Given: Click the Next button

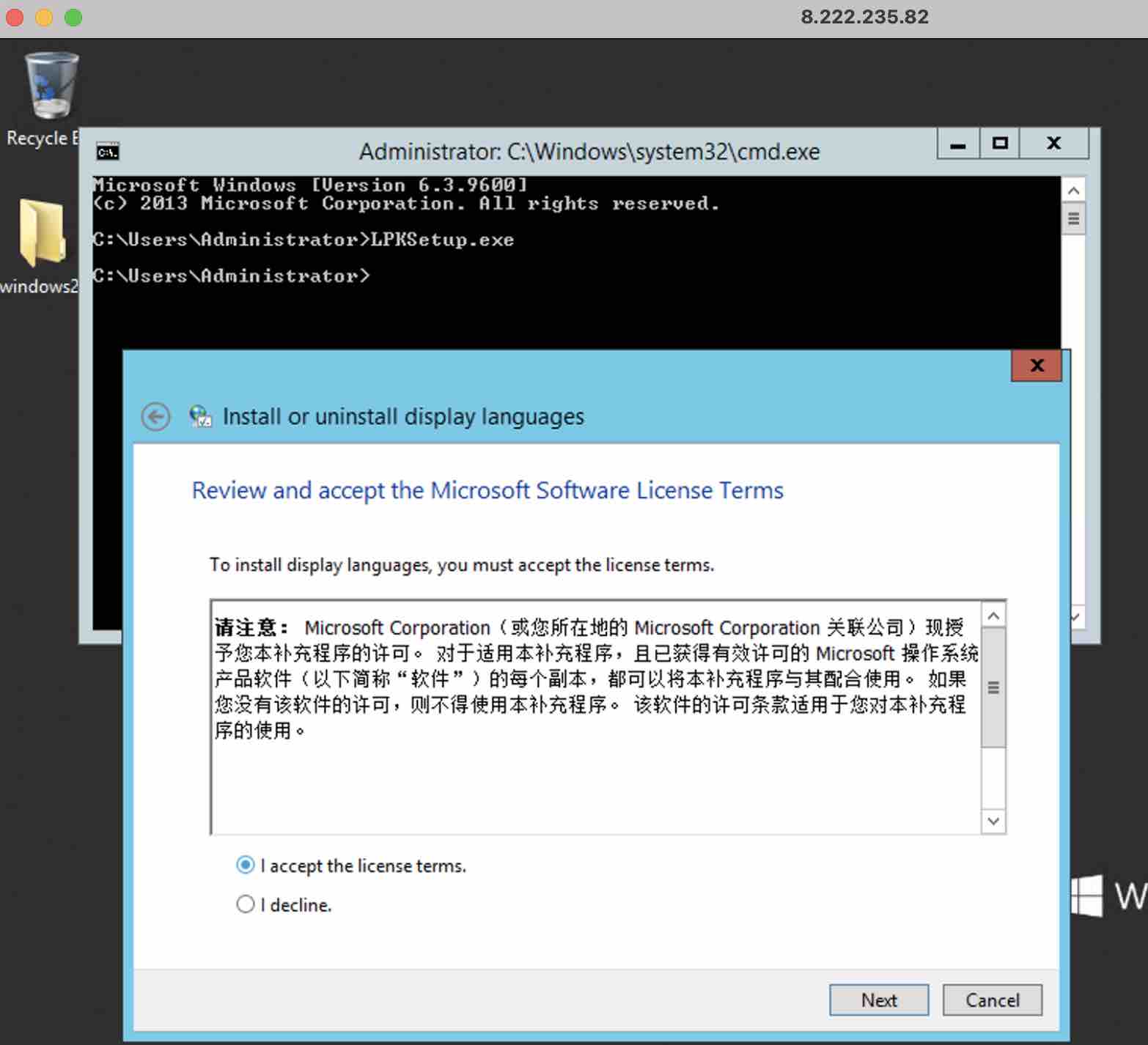Looking at the screenshot, I should 879,1000.
